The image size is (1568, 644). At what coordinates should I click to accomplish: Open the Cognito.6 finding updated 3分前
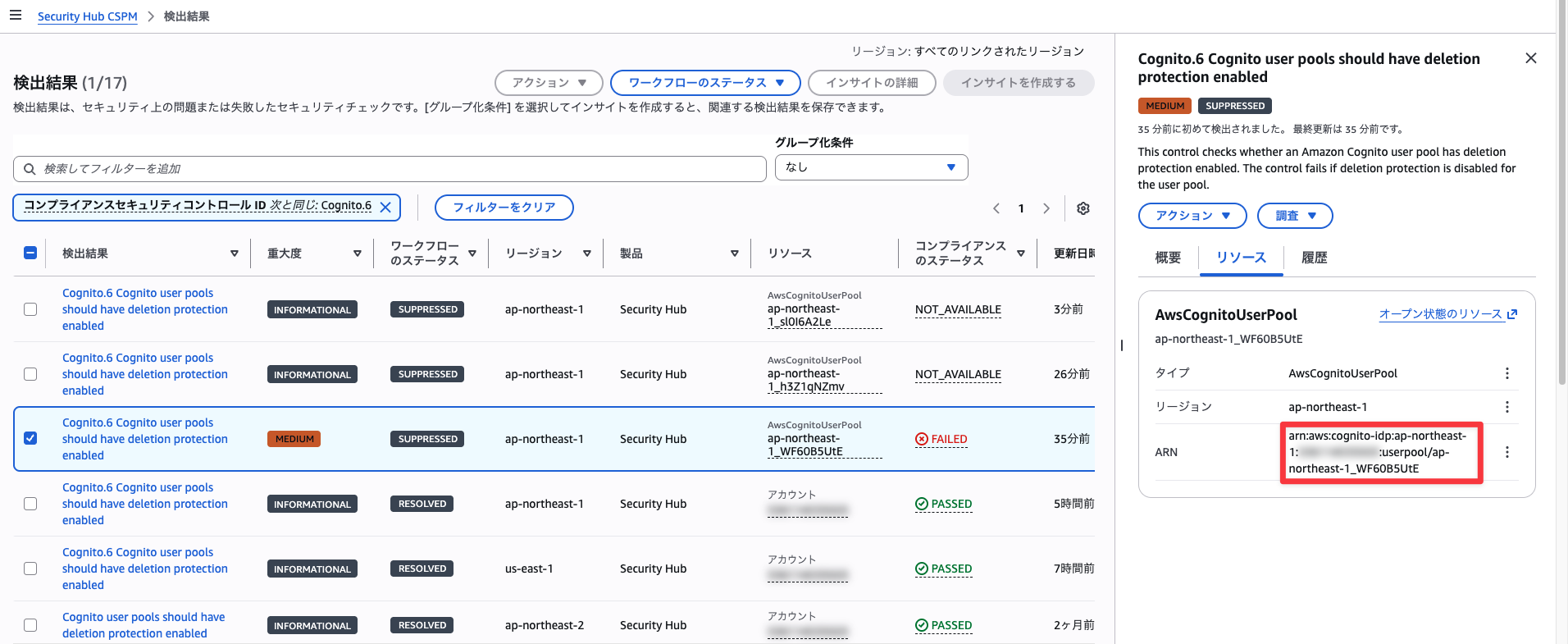click(145, 309)
